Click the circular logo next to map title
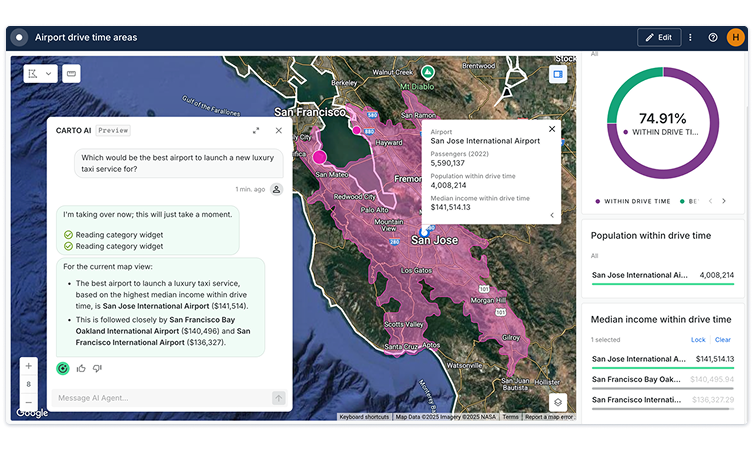 pyautogui.click(x=19, y=38)
